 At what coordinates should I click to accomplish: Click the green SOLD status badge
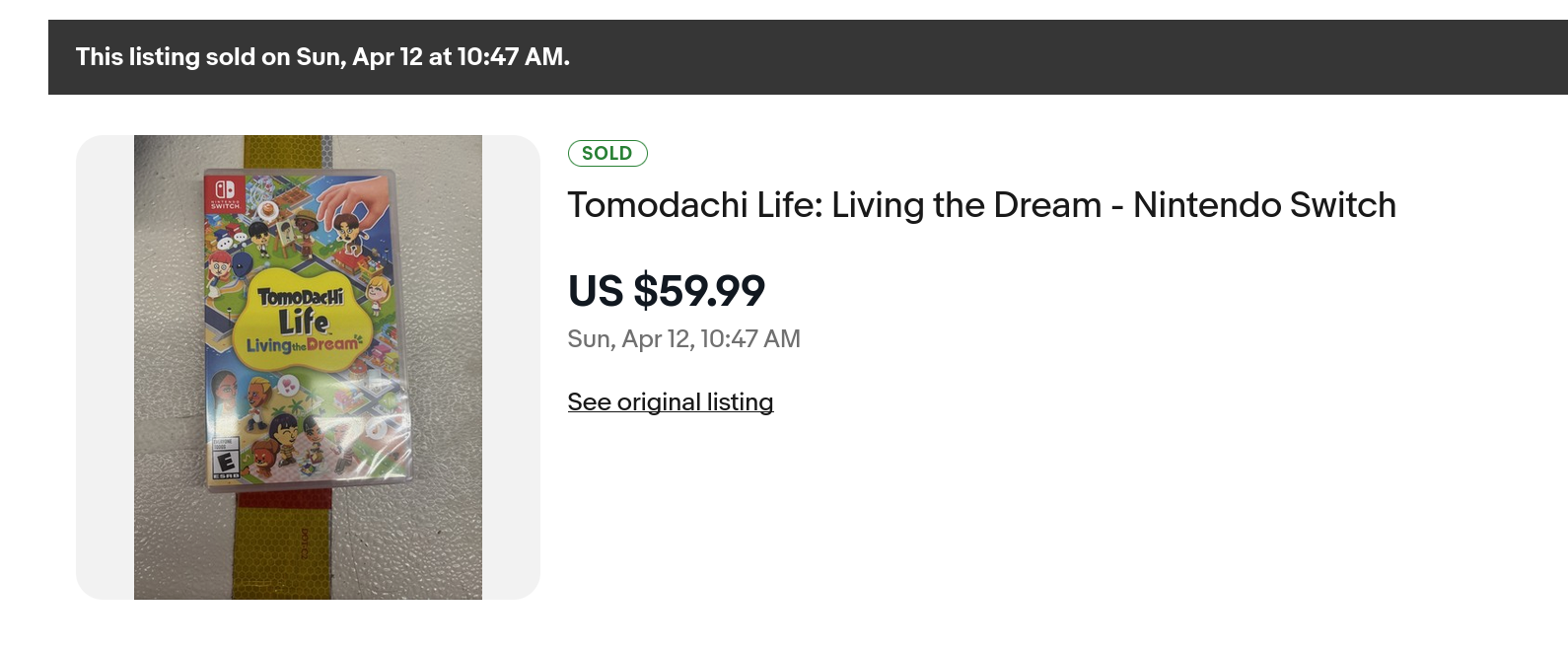coord(607,154)
